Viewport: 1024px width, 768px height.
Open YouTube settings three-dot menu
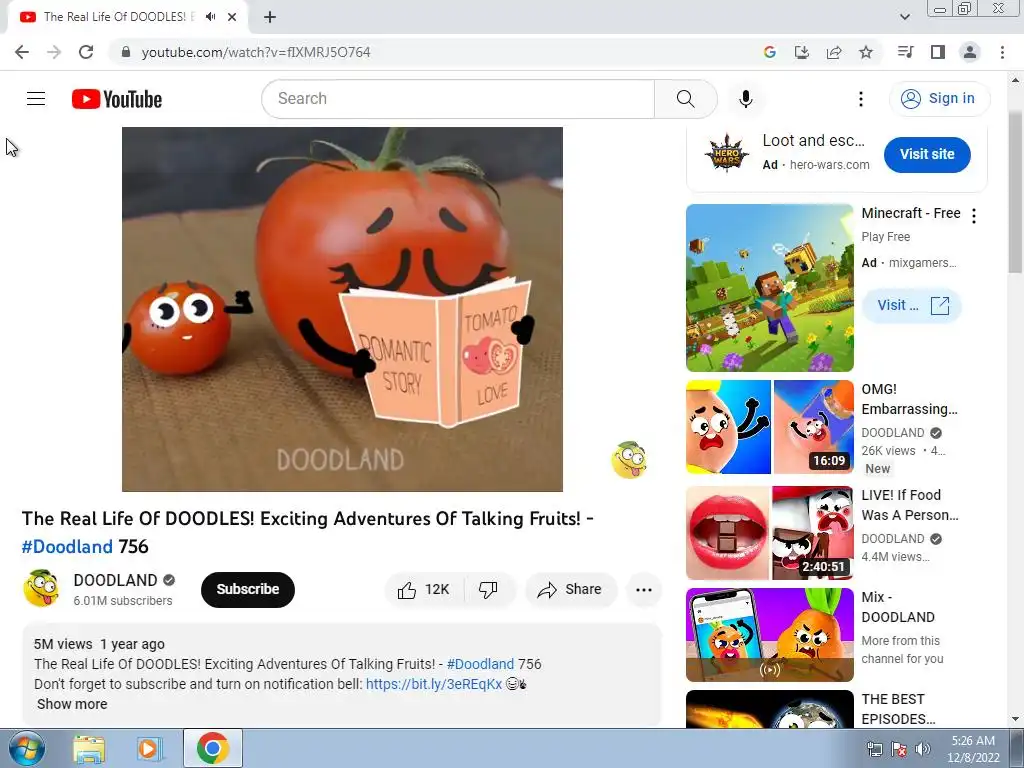[861, 99]
